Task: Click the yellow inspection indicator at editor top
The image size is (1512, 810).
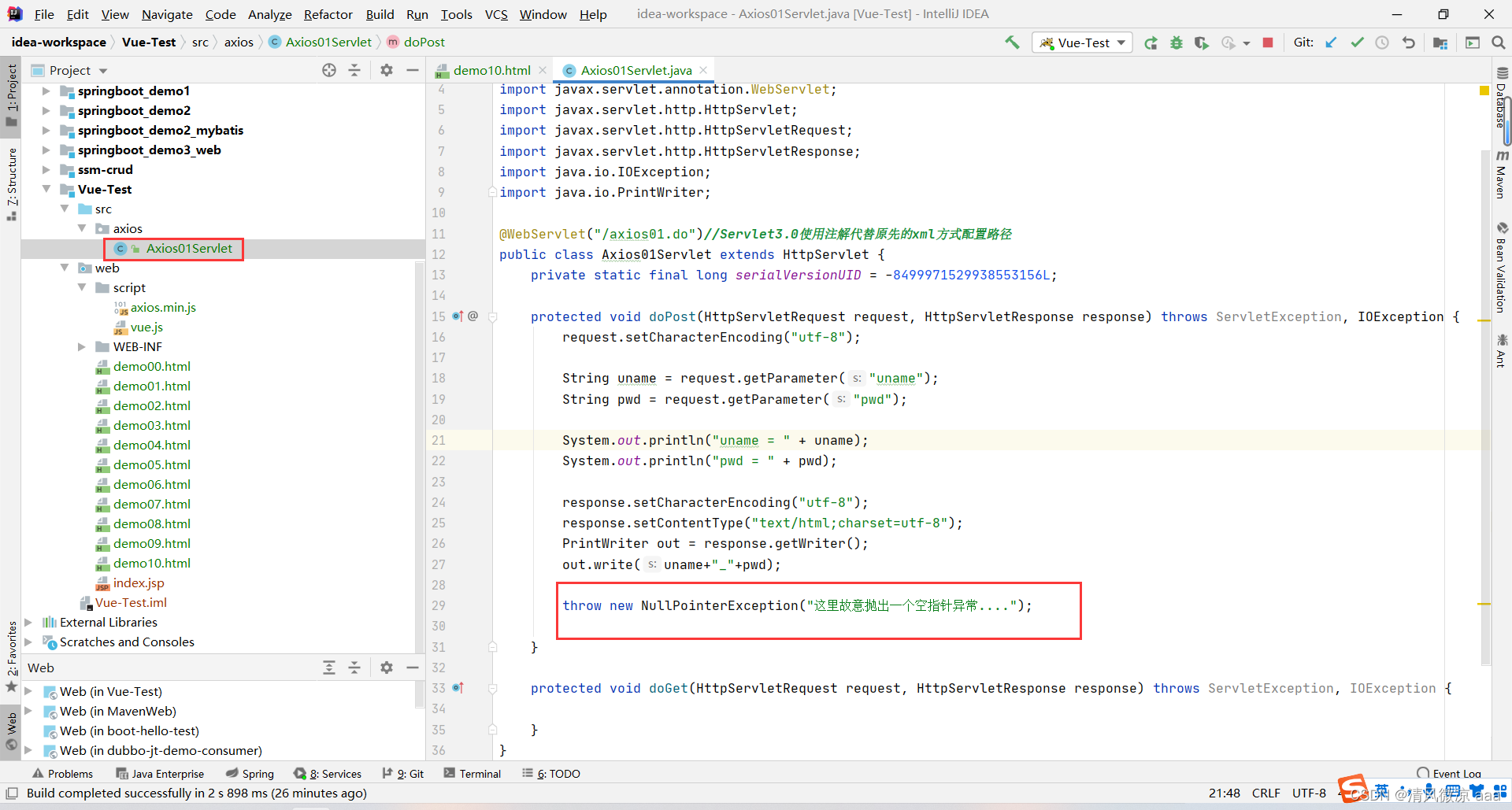Action: [1484, 91]
